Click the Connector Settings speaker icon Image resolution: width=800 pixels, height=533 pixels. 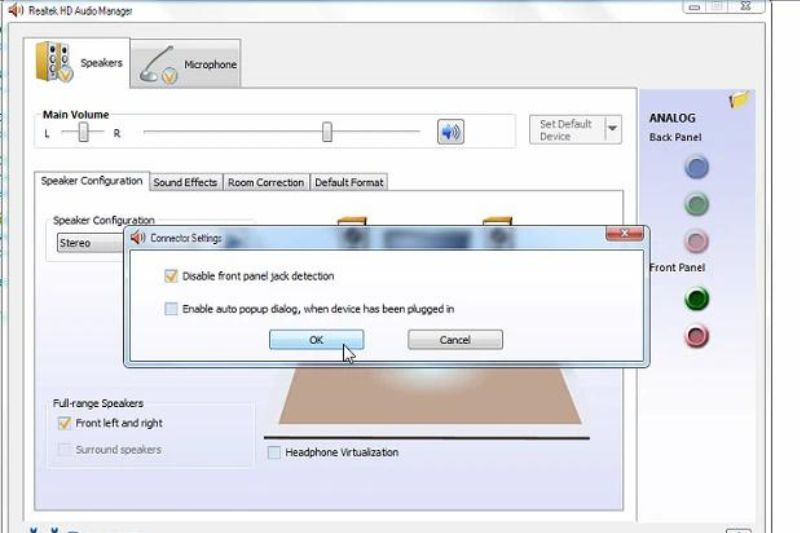tap(138, 238)
